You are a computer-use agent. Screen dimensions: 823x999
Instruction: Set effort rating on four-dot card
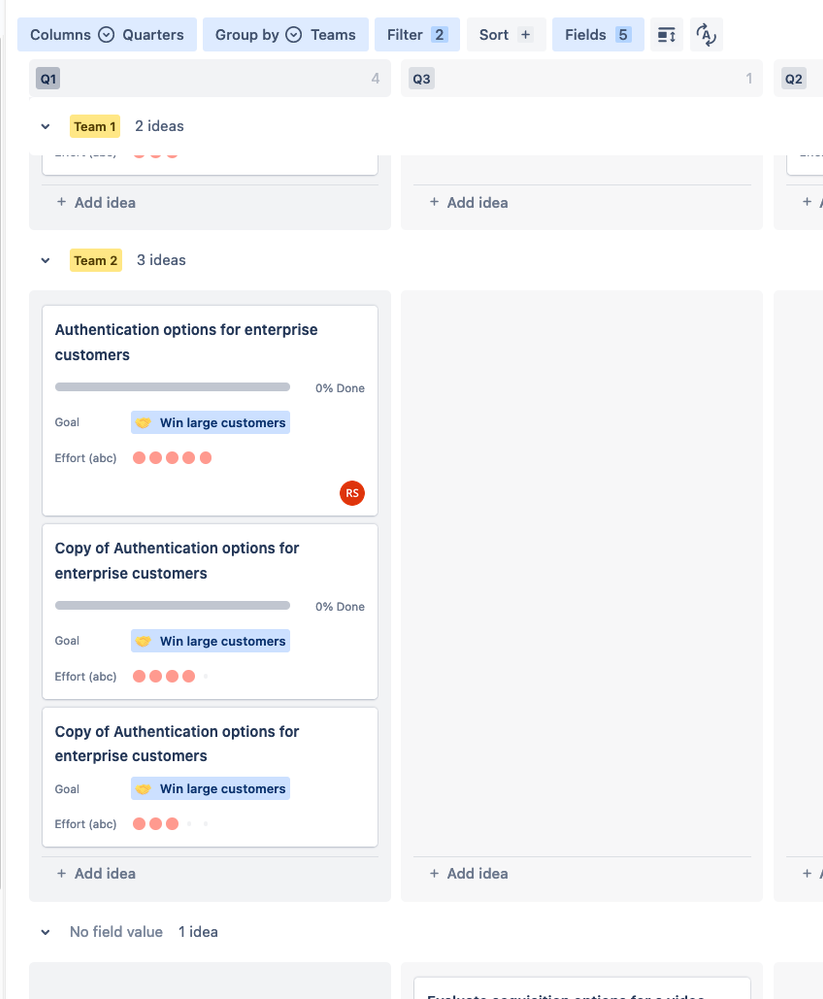click(172, 676)
